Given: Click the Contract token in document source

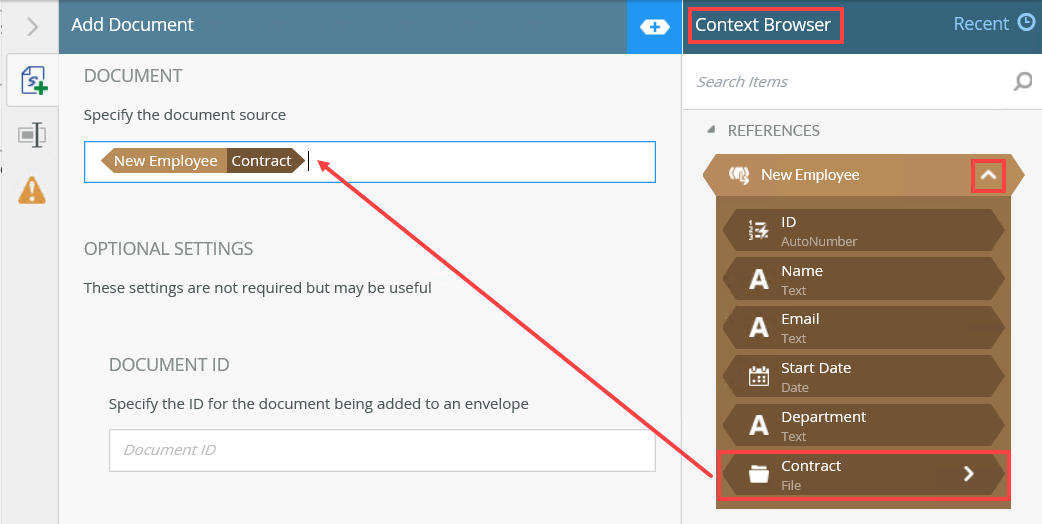Looking at the screenshot, I should pyautogui.click(x=264, y=161).
